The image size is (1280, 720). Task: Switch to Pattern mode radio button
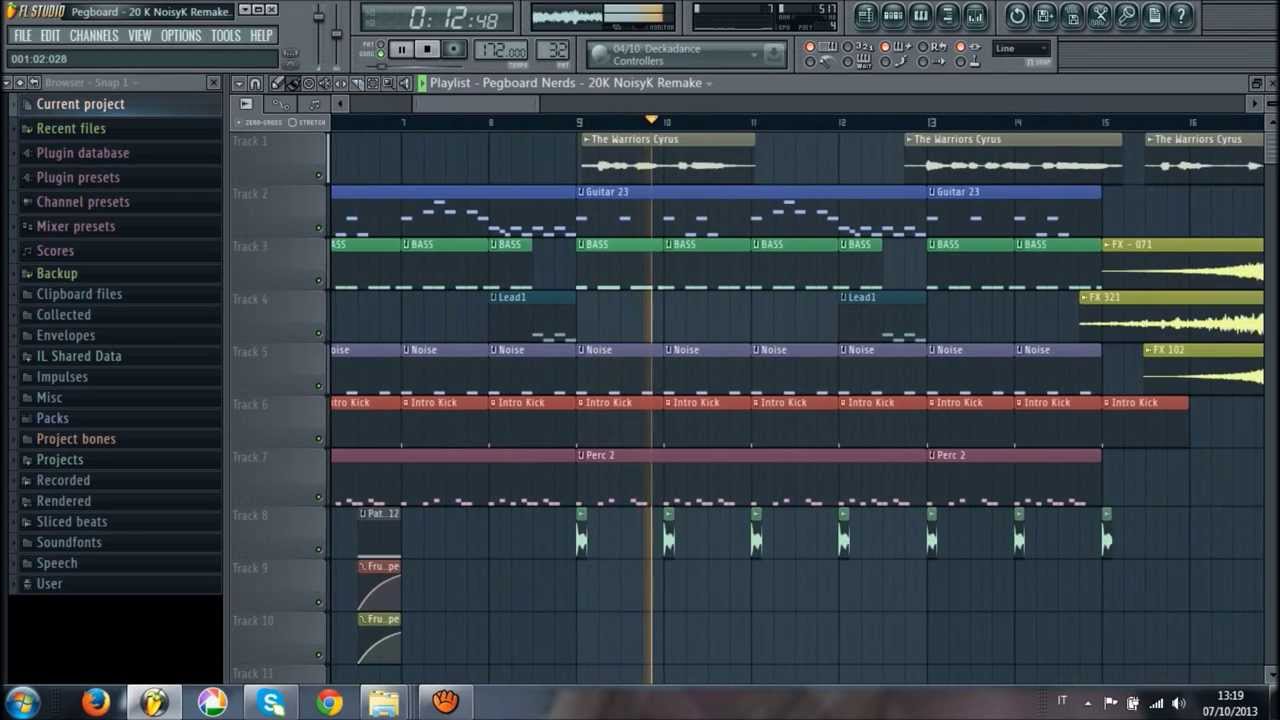pyautogui.click(x=380, y=44)
